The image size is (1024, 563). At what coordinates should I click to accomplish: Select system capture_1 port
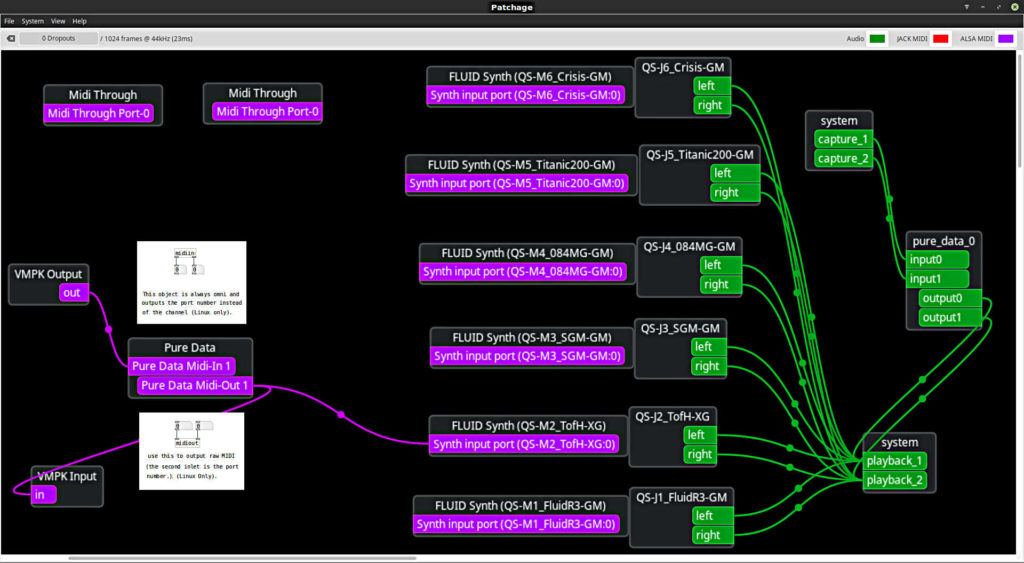pos(843,139)
